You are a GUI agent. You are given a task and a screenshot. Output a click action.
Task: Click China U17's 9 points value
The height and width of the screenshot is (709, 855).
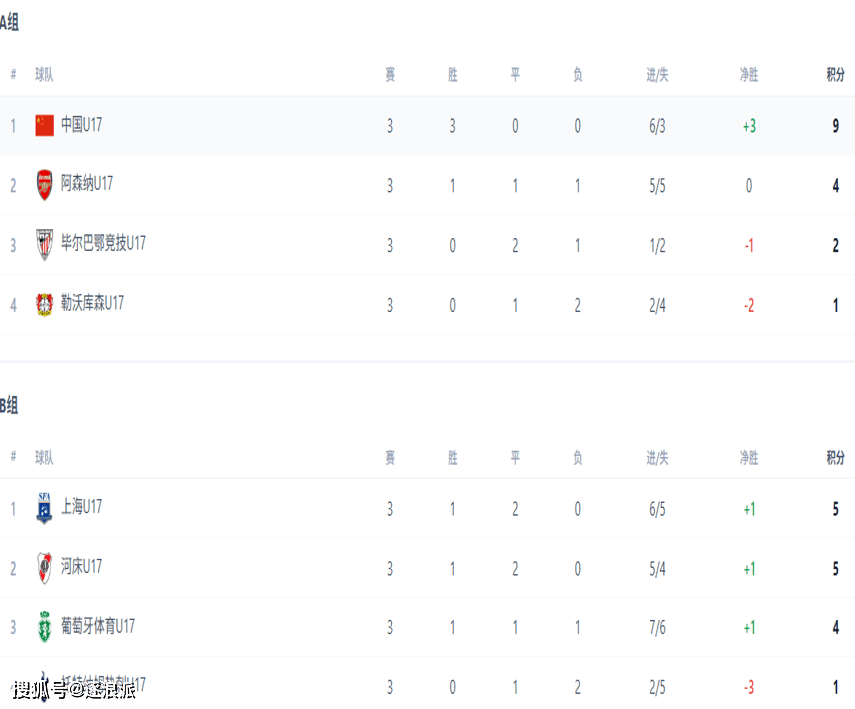coord(835,127)
